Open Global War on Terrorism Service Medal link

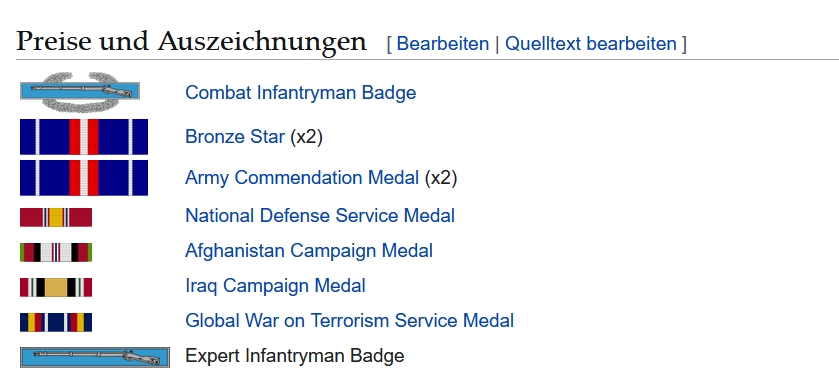pyautogui.click(x=349, y=320)
